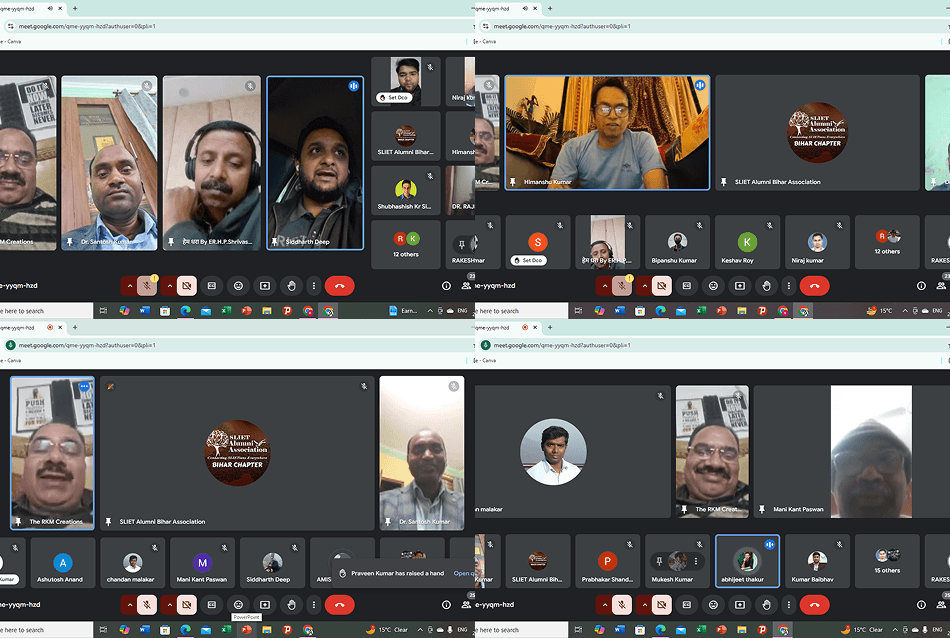Unmute the microphone in the bottom-left Meet window
950x638 pixels.
coord(147,605)
